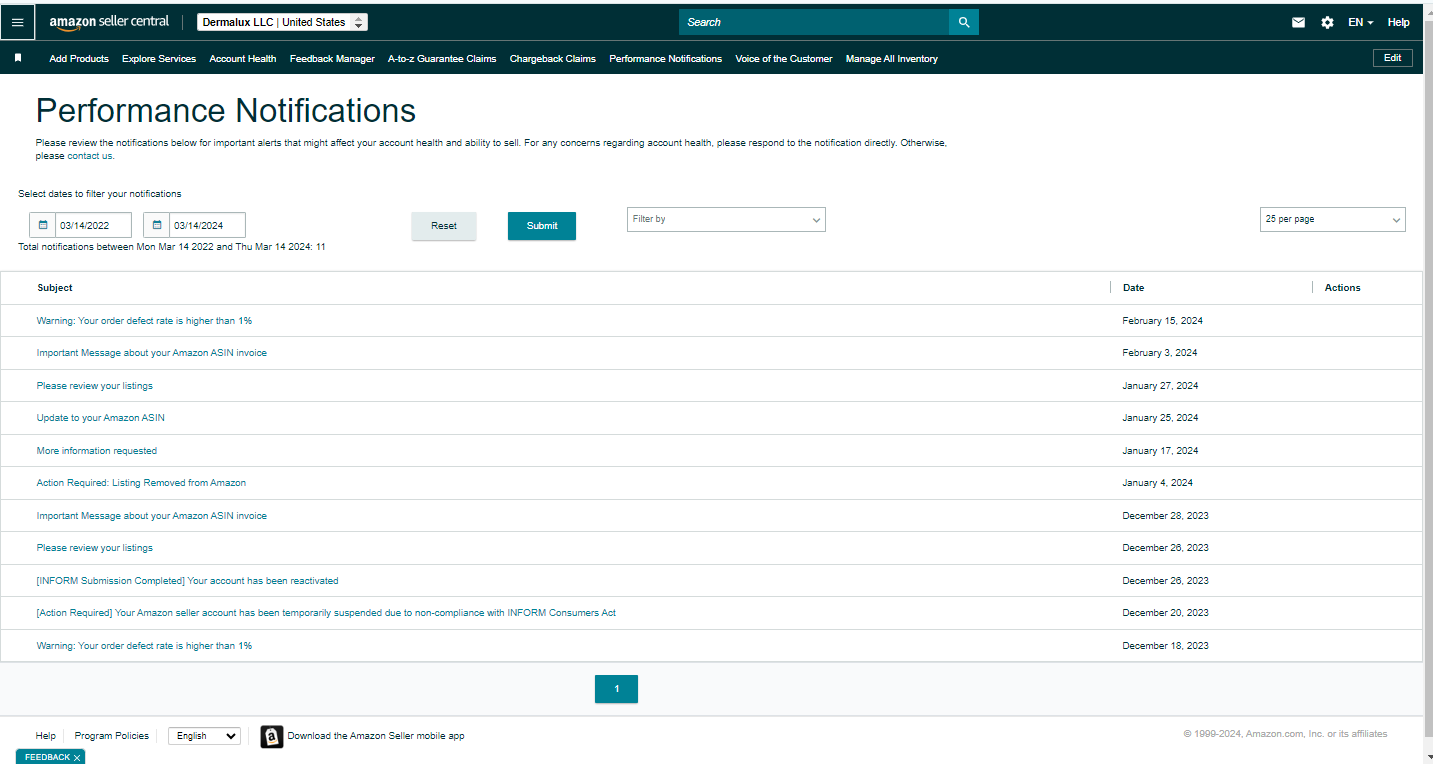Viewport: 1433px width, 764px height.
Task: Click the Edit navigation button
Action: (x=1392, y=58)
